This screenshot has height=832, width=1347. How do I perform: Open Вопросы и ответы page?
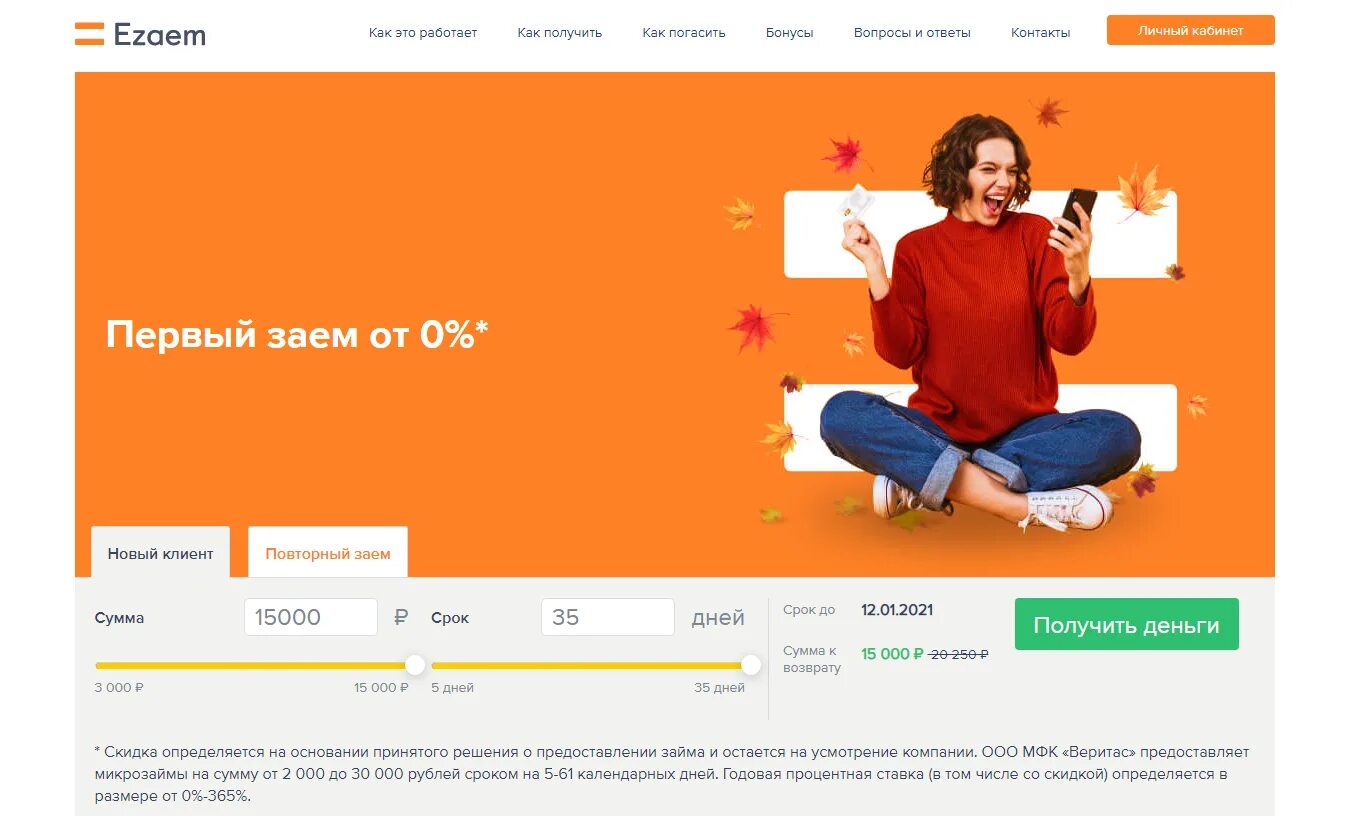[912, 33]
